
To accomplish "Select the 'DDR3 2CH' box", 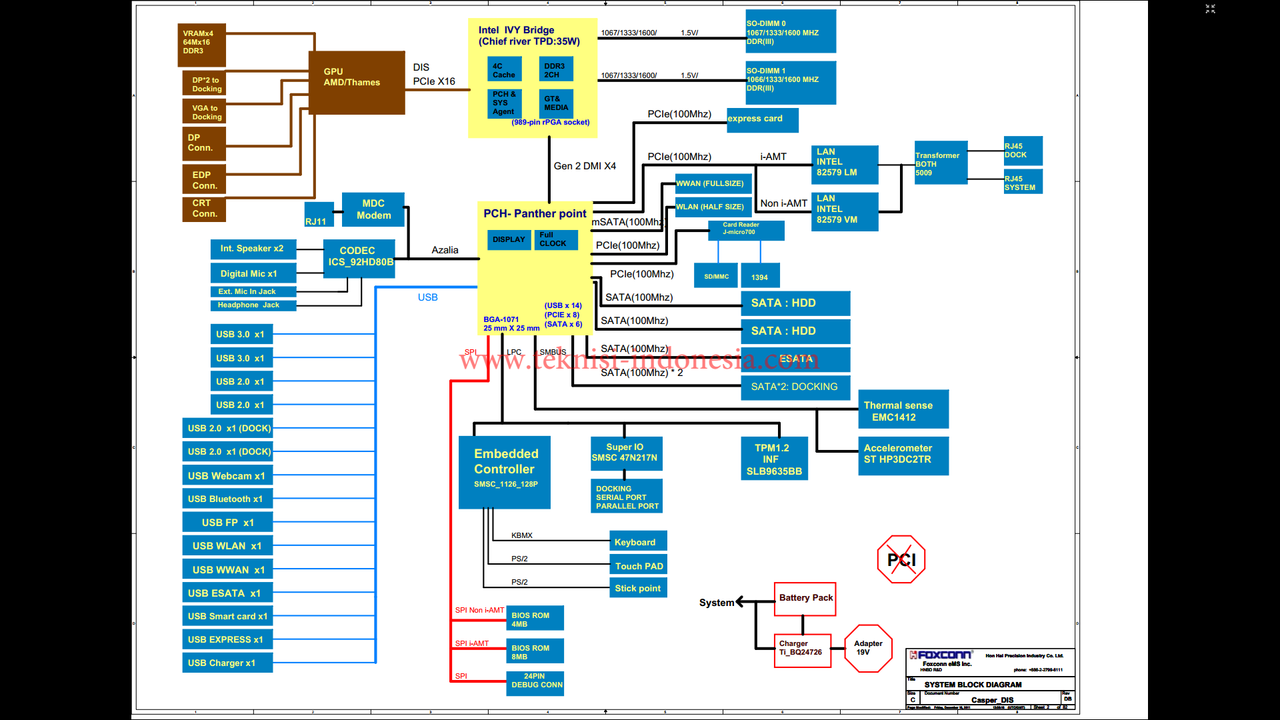I will (x=556, y=69).
